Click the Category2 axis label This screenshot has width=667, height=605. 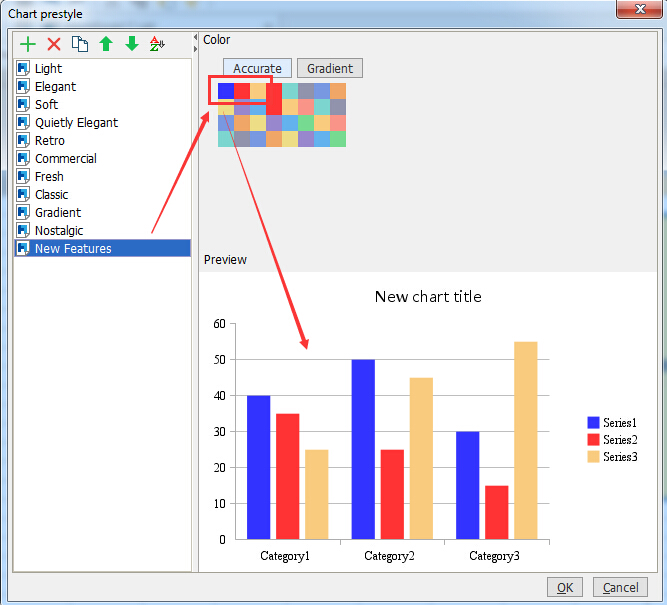(x=389, y=556)
